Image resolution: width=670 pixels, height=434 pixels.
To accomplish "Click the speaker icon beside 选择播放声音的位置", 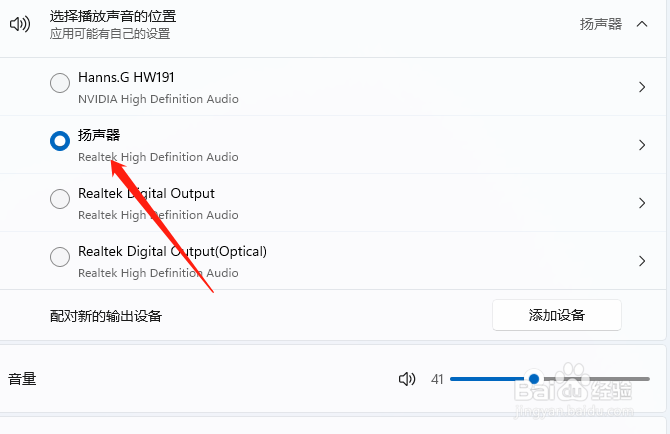I will 20,24.
